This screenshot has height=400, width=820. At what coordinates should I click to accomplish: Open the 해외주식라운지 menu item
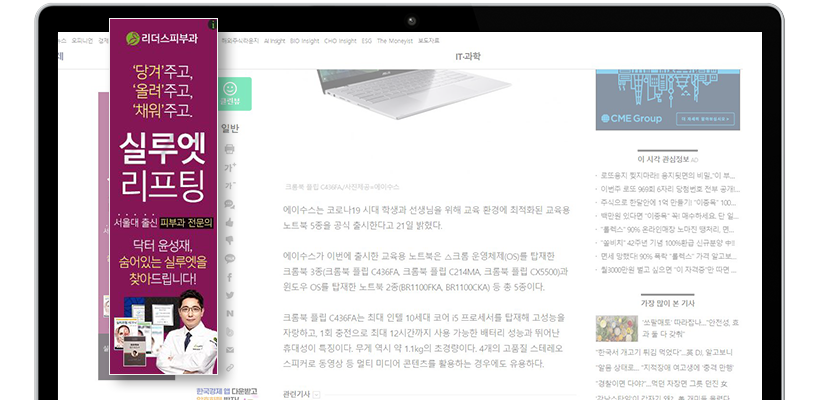click(240, 41)
